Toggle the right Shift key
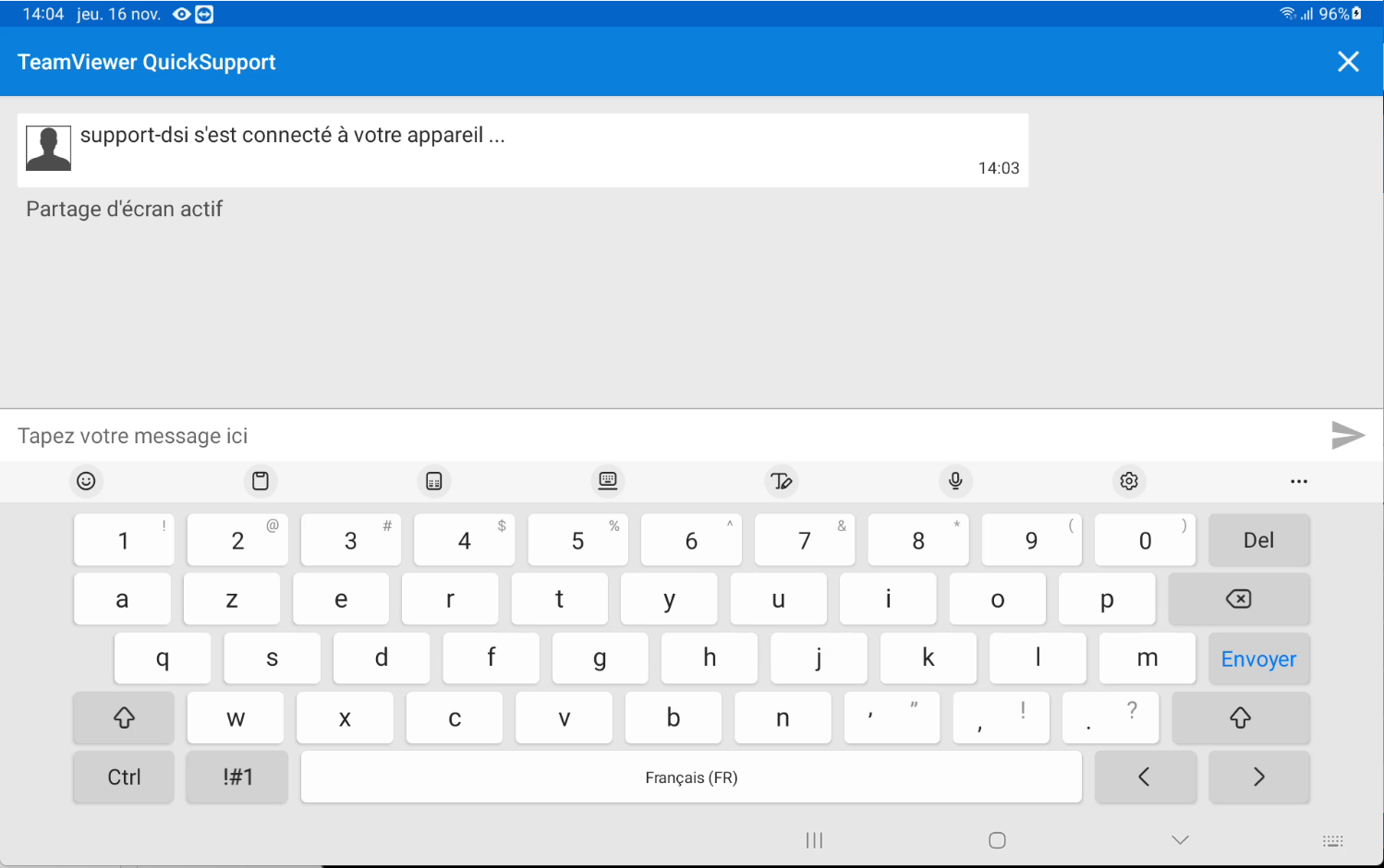The width and height of the screenshot is (1384, 868). (1240, 718)
